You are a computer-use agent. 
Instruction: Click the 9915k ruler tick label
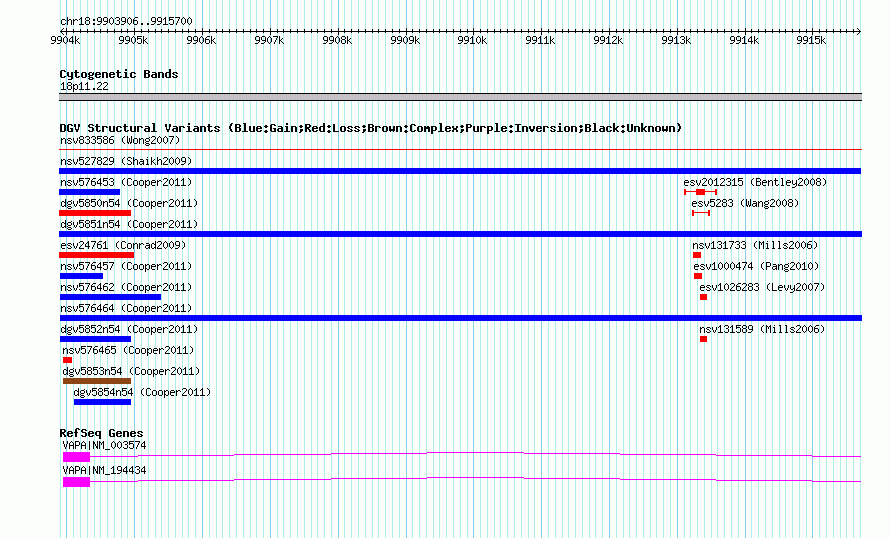point(811,40)
